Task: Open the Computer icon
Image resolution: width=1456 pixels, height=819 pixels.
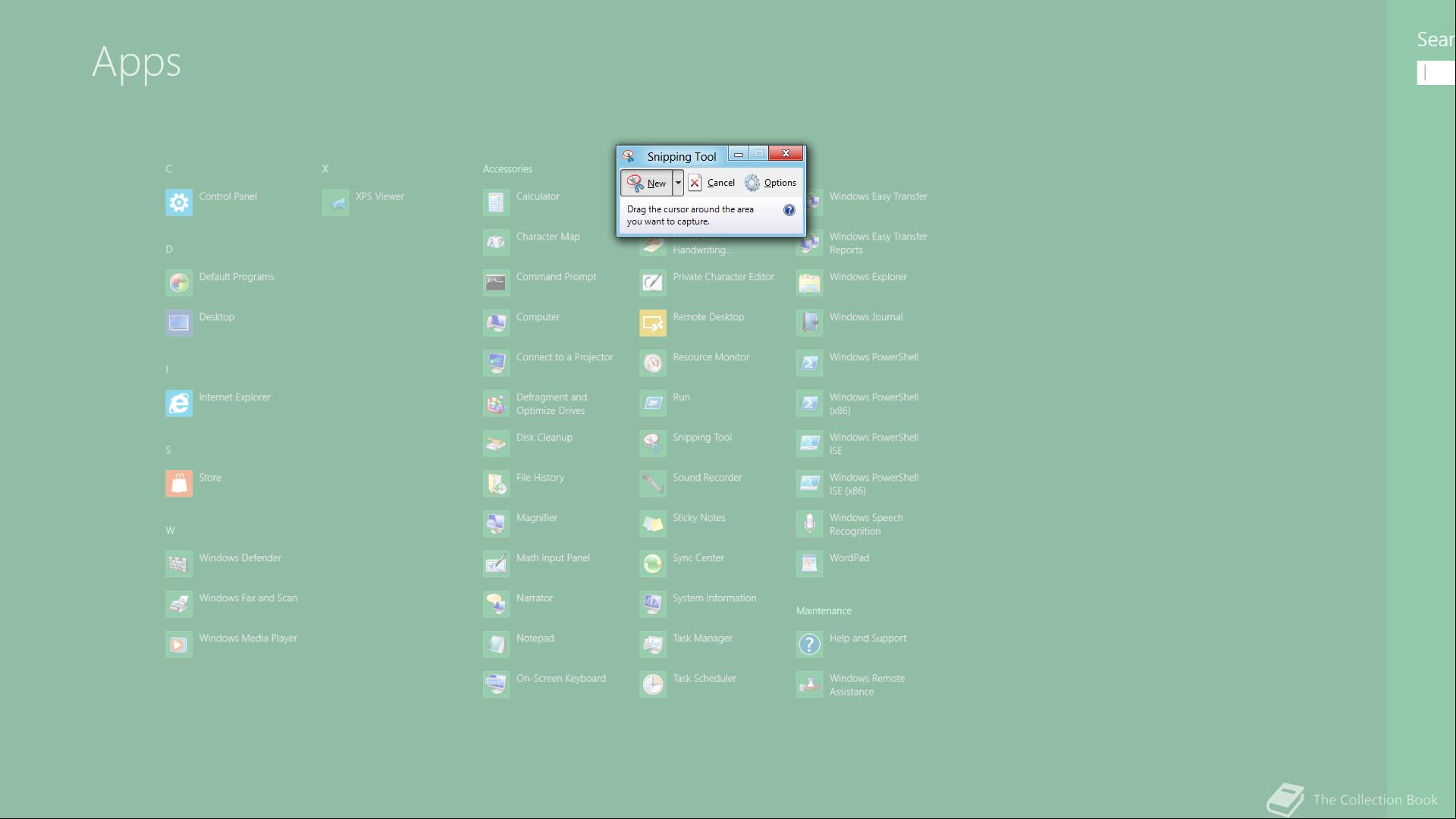Action: click(x=497, y=323)
